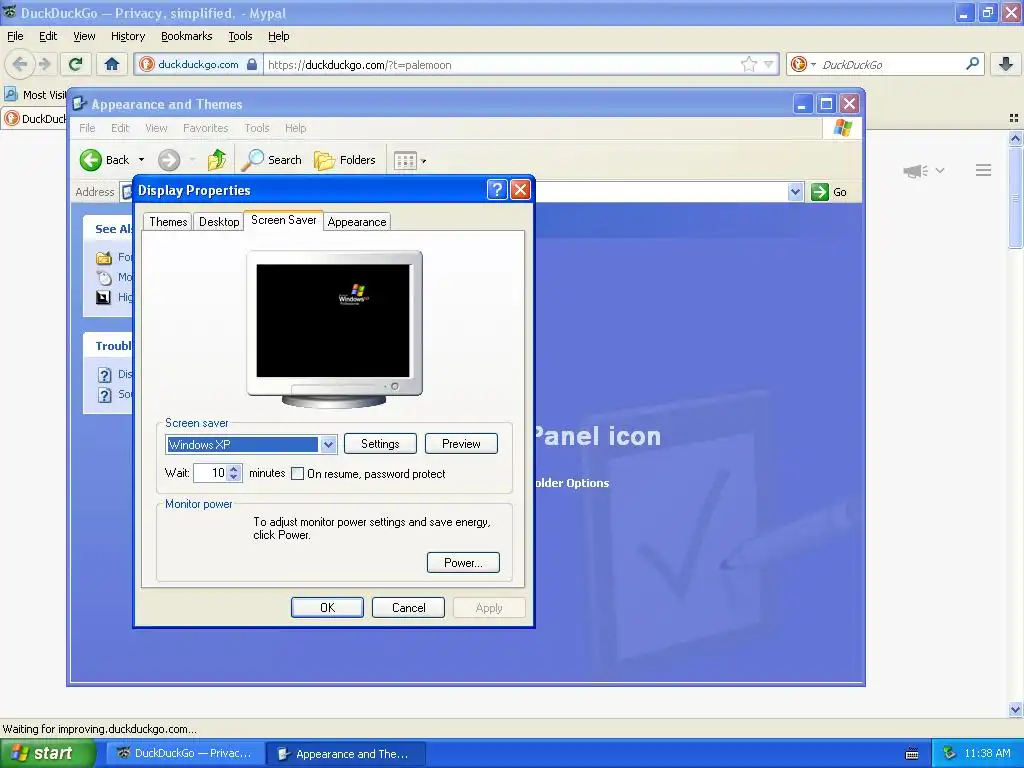1024x768 pixels.
Task: Open the browser Help menu
Action: point(278,36)
